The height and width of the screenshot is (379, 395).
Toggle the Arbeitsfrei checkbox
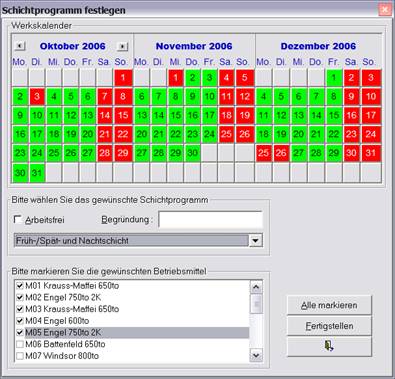[18, 220]
